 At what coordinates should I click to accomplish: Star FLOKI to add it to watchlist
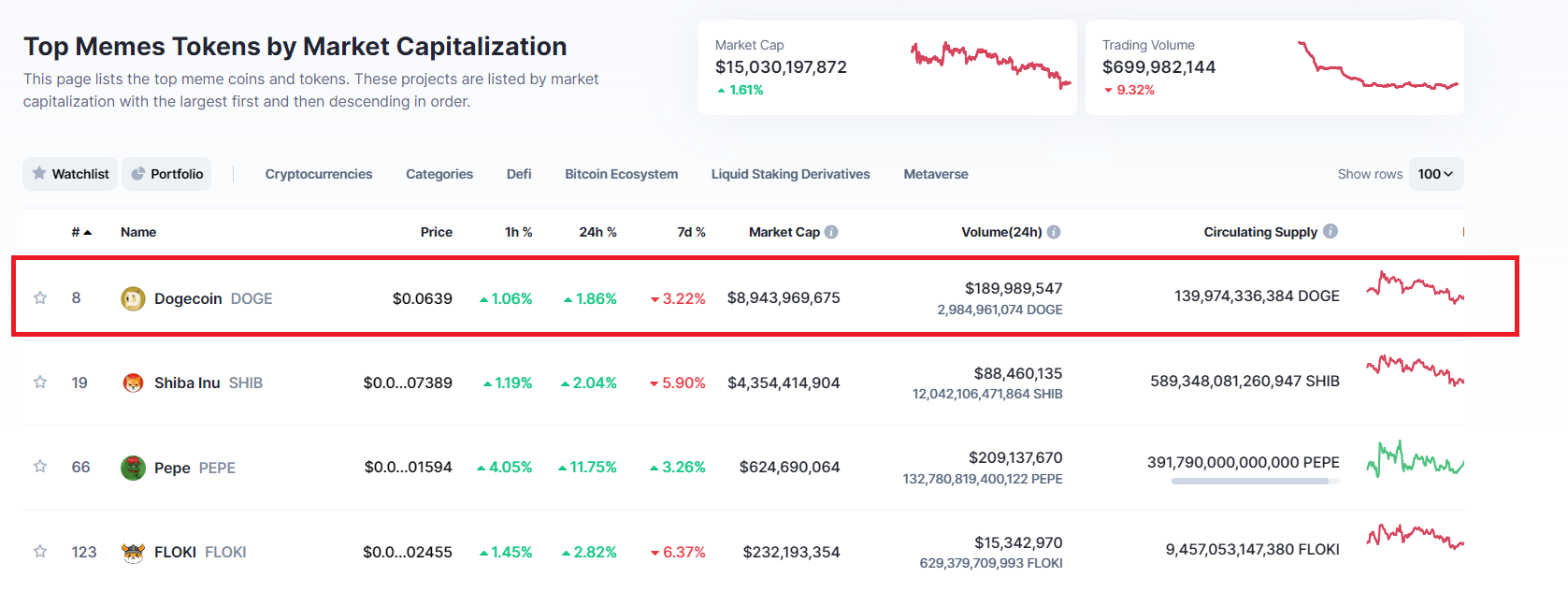40,551
